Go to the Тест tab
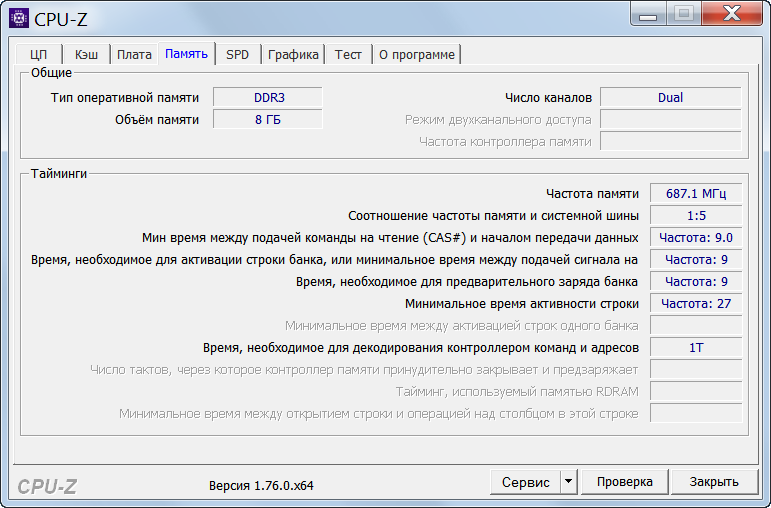 (x=348, y=55)
